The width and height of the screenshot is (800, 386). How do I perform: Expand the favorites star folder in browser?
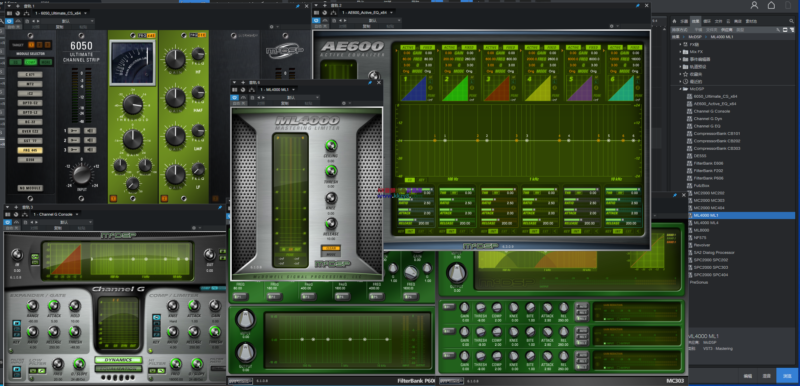(681, 74)
